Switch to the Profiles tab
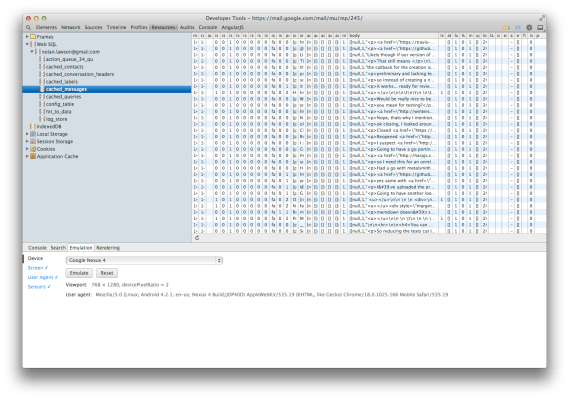569x399 pixels. click(x=139, y=27)
